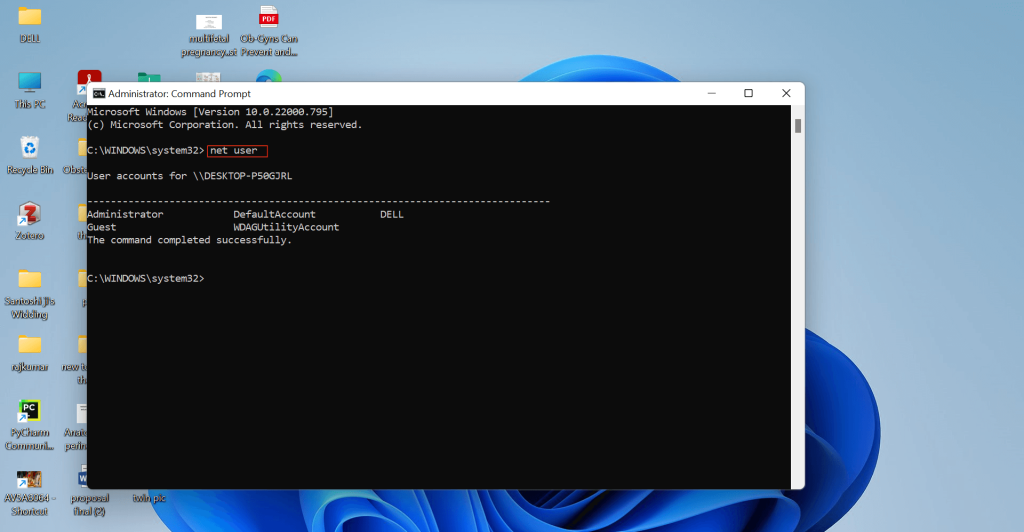Click the Command Prompt title bar icon
Image resolution: width=1024 pixels, height=532 pixels.
(99, 93)
